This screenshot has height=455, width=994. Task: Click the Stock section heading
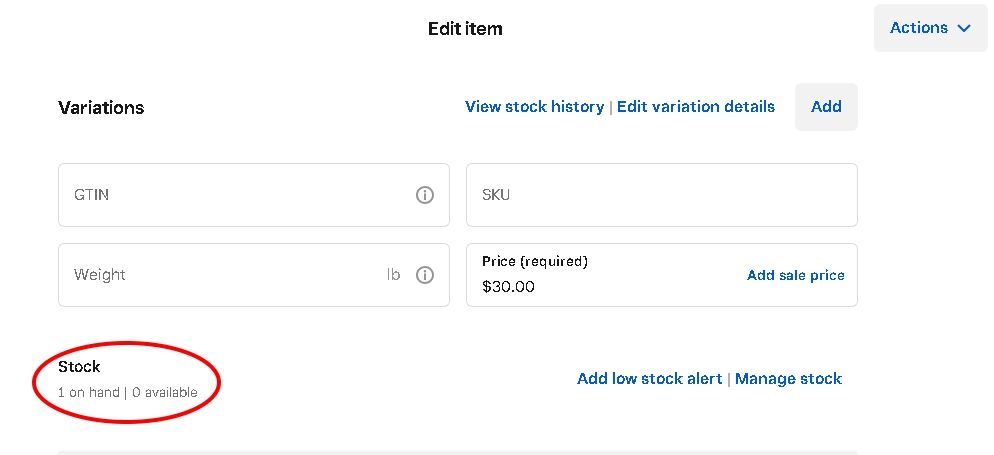click(79, 367)
